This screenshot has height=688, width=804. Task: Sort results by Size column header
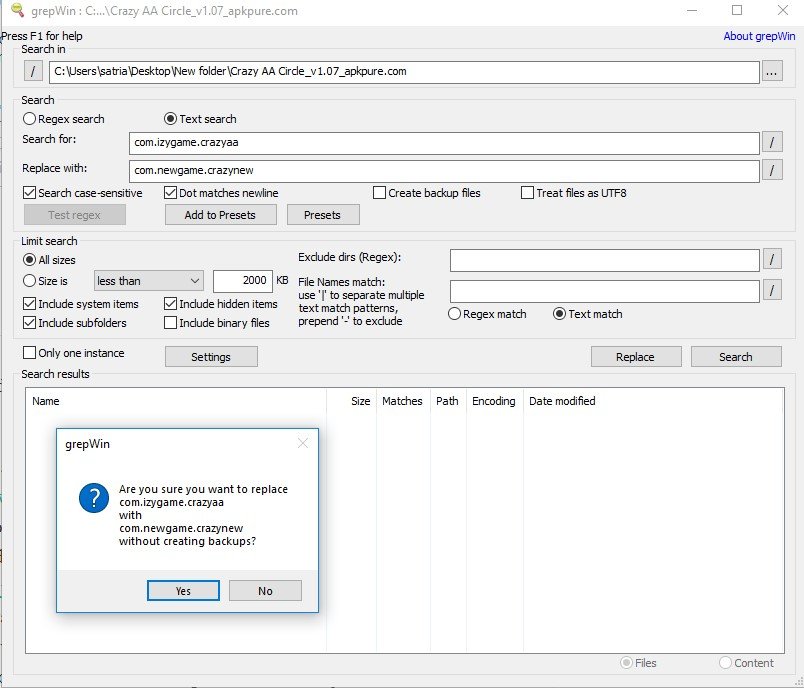[x=351, y=401]
